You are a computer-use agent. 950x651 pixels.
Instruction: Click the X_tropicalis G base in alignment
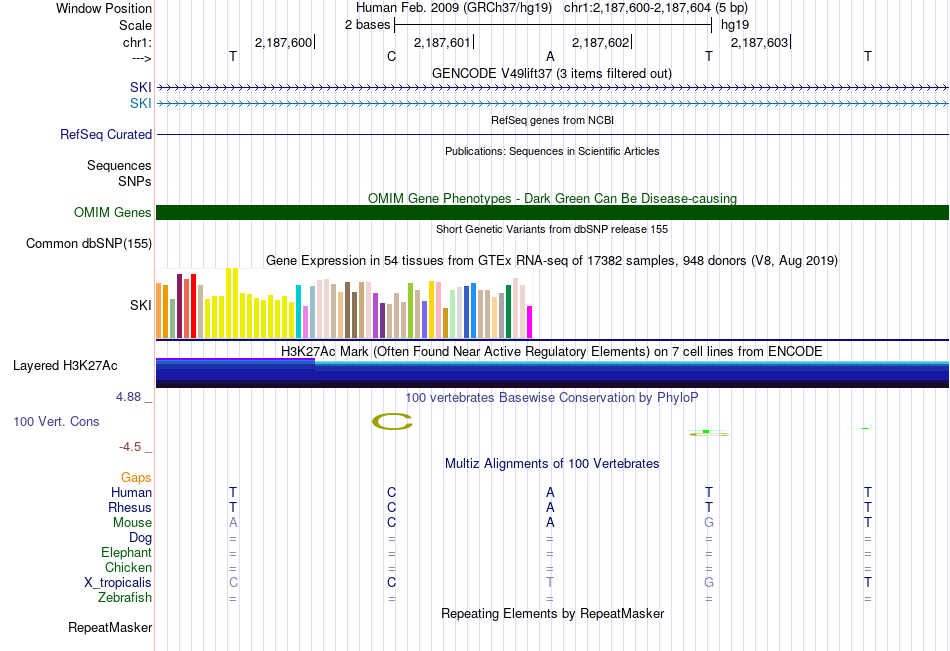[709, 583]
